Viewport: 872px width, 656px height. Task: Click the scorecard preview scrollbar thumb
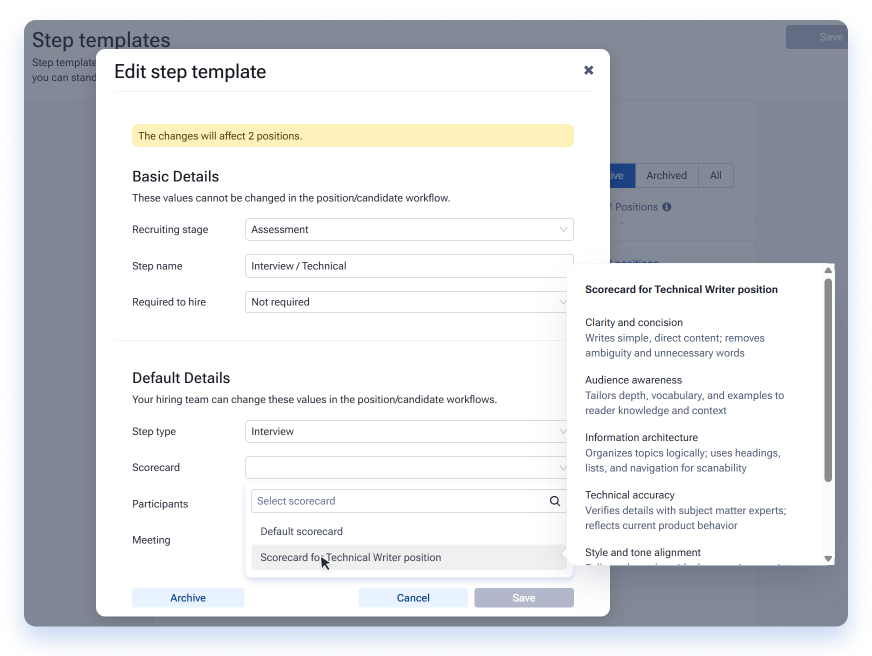pyautogui.click(x=828, y=380)
